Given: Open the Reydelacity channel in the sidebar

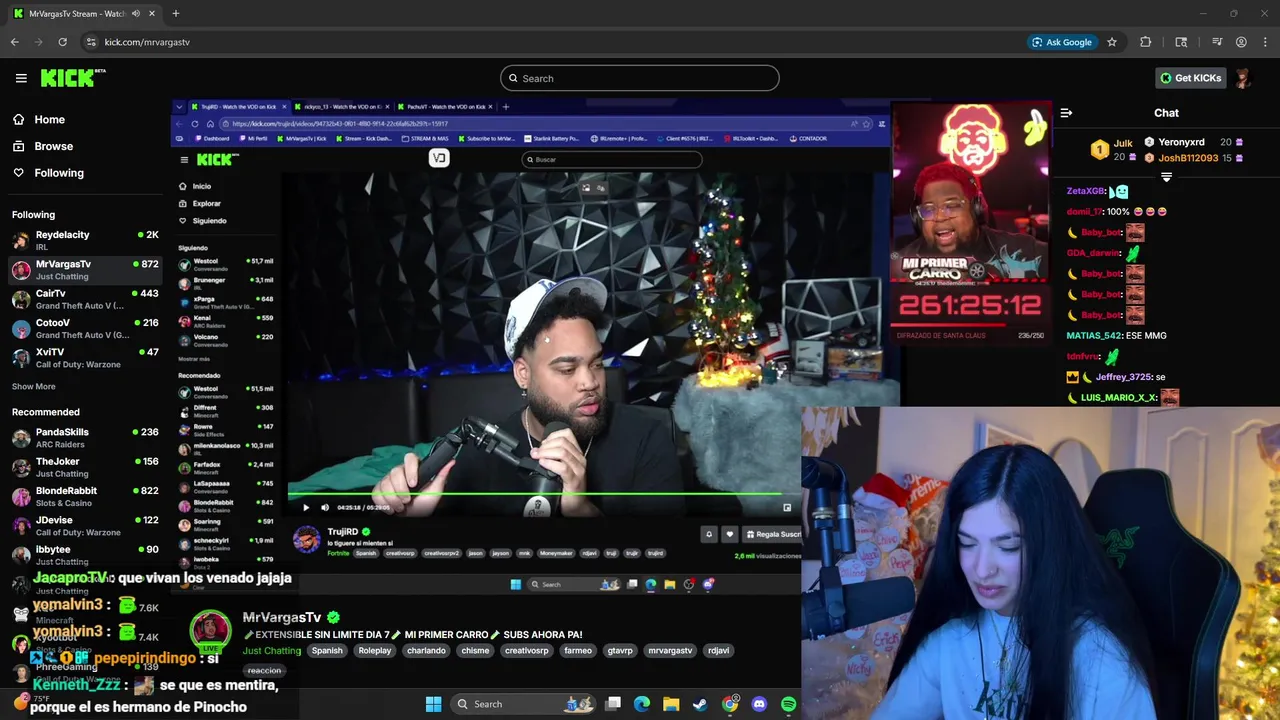Looking at the screenshot, I should coord(85,240).
